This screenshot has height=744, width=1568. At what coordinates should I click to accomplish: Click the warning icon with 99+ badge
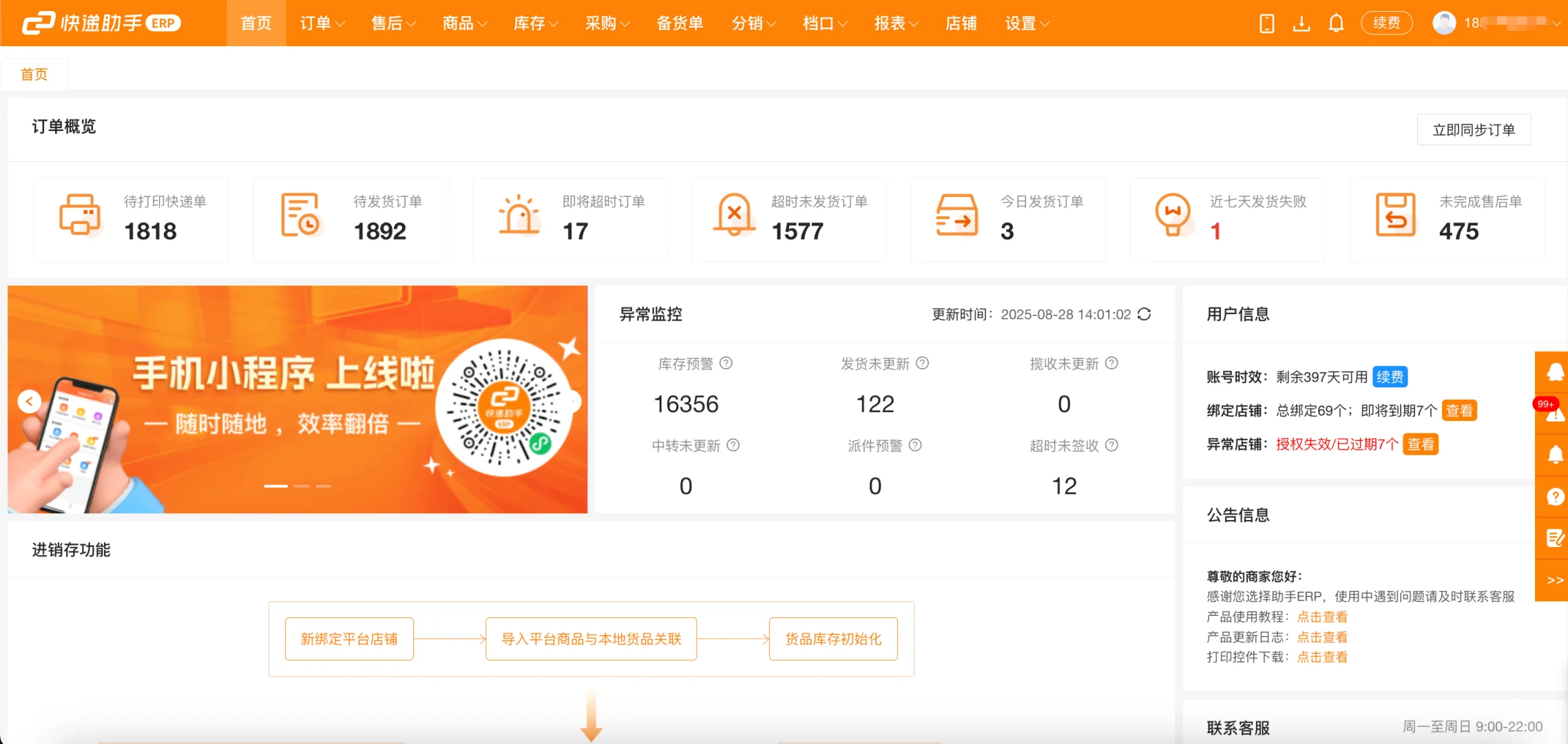[1554, 413]
